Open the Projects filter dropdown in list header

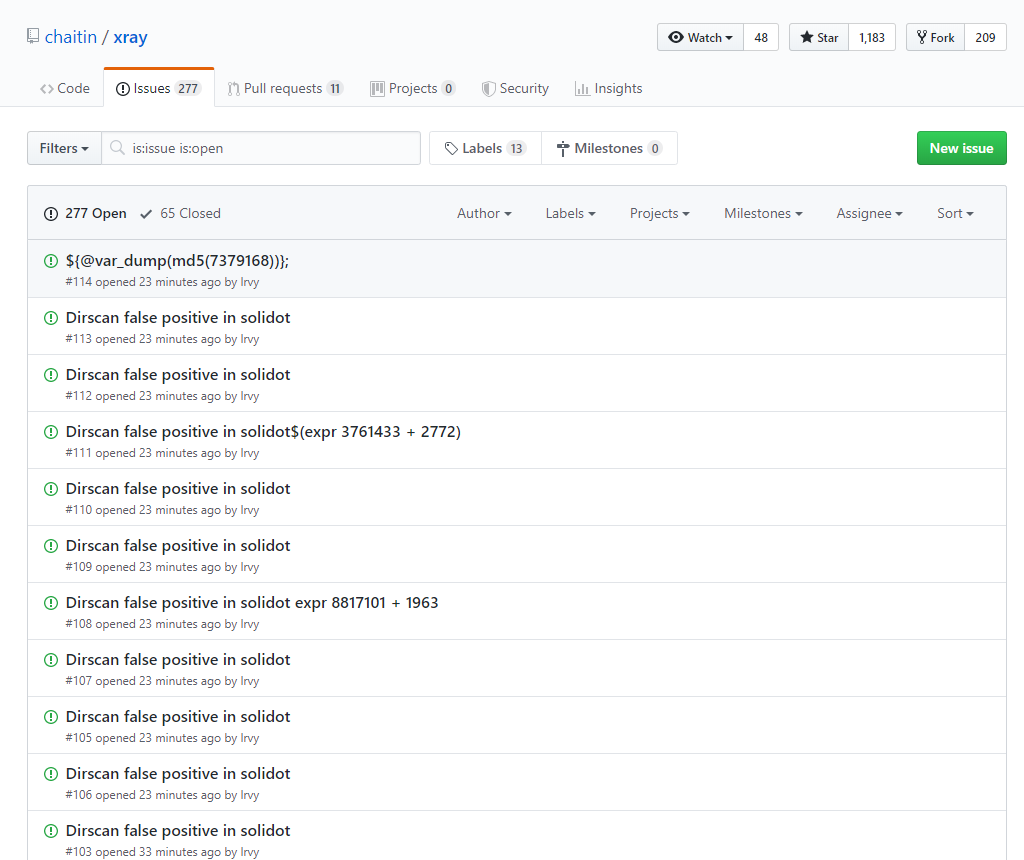660,214
